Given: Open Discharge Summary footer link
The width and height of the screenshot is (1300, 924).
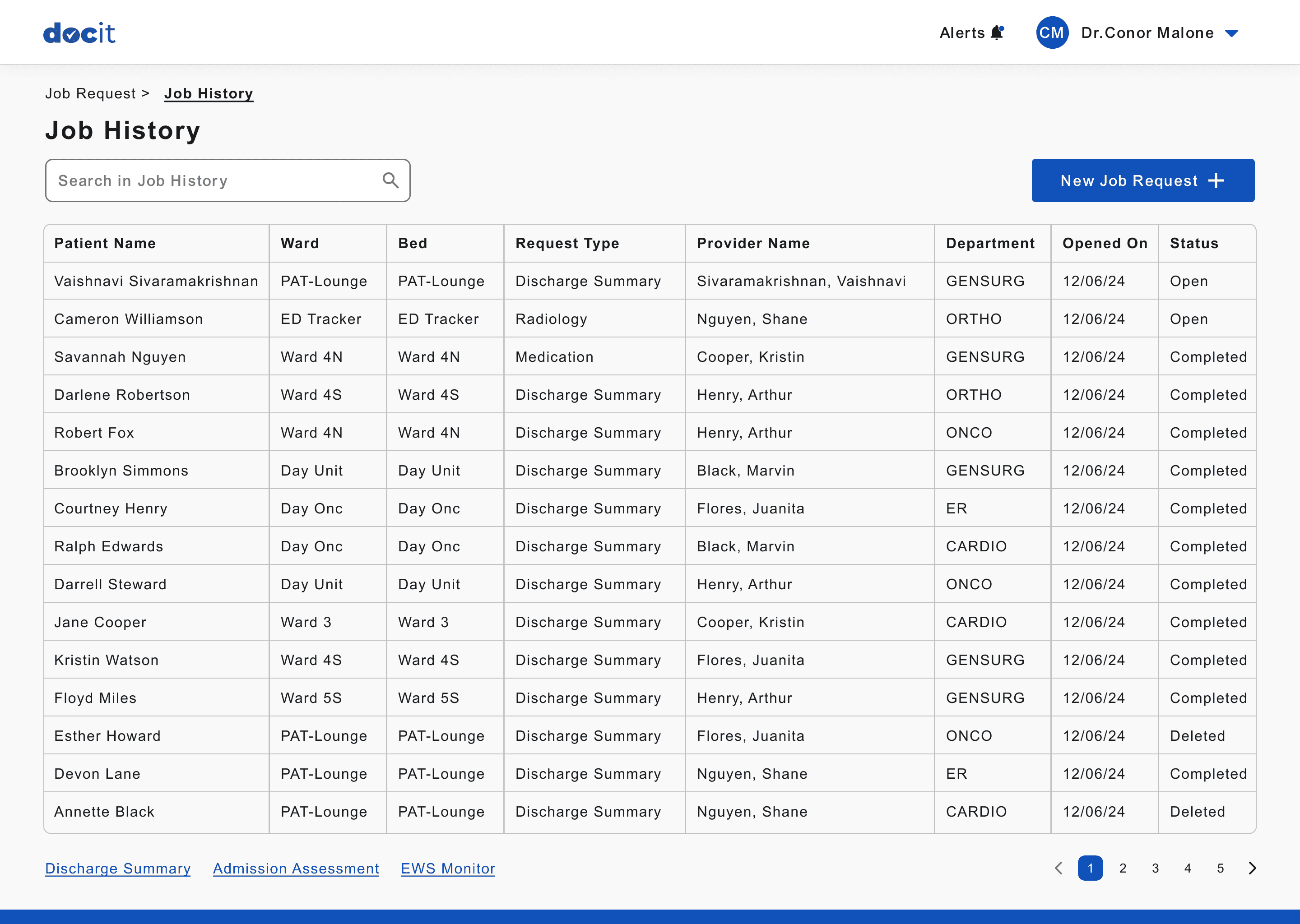Looking at the screenshot, I should click(118, 868).
